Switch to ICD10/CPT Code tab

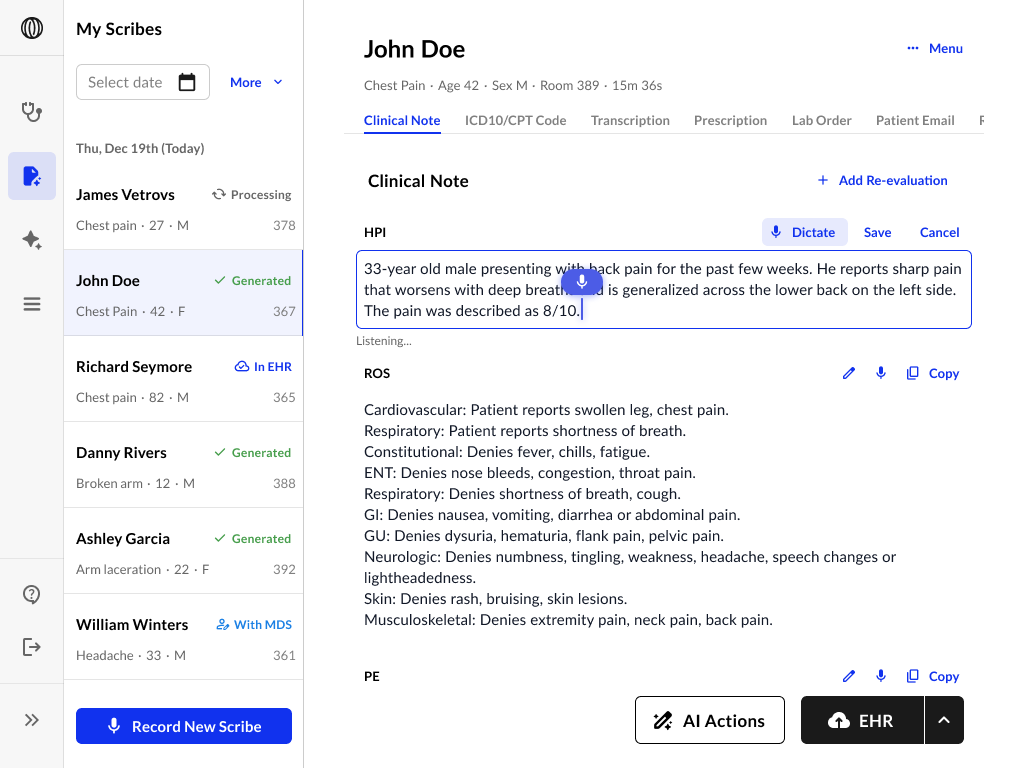tap(515, 120)
